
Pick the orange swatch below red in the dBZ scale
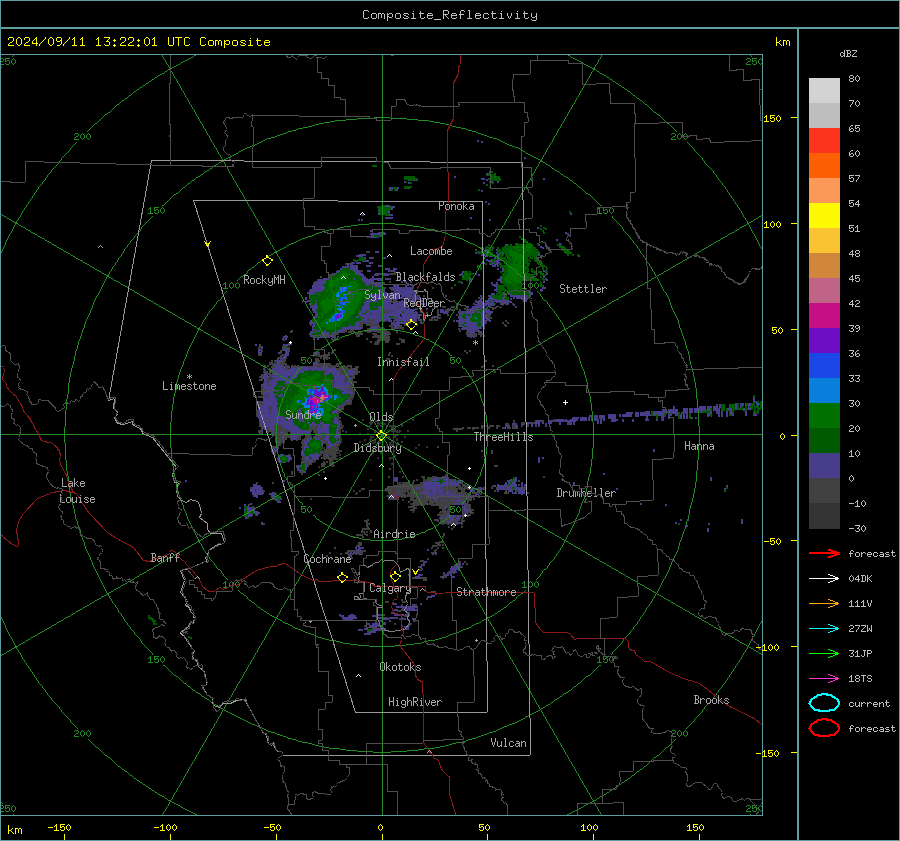pyautogui.click(x=824, y=166)
